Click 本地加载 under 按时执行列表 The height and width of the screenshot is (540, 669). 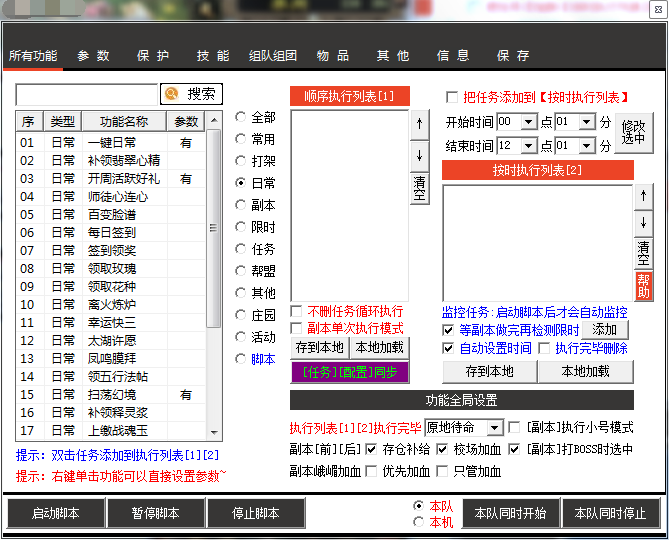[586, 372]
